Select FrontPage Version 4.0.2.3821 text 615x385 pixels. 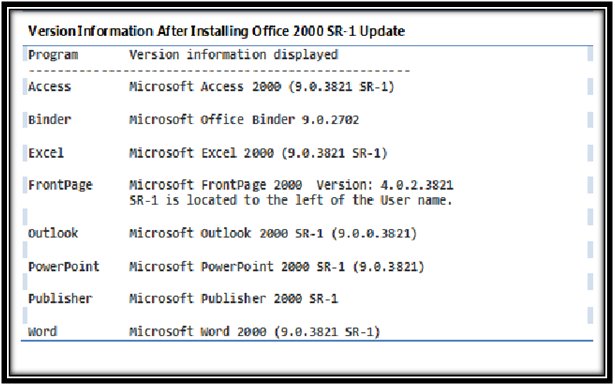[x=291, y=185]
